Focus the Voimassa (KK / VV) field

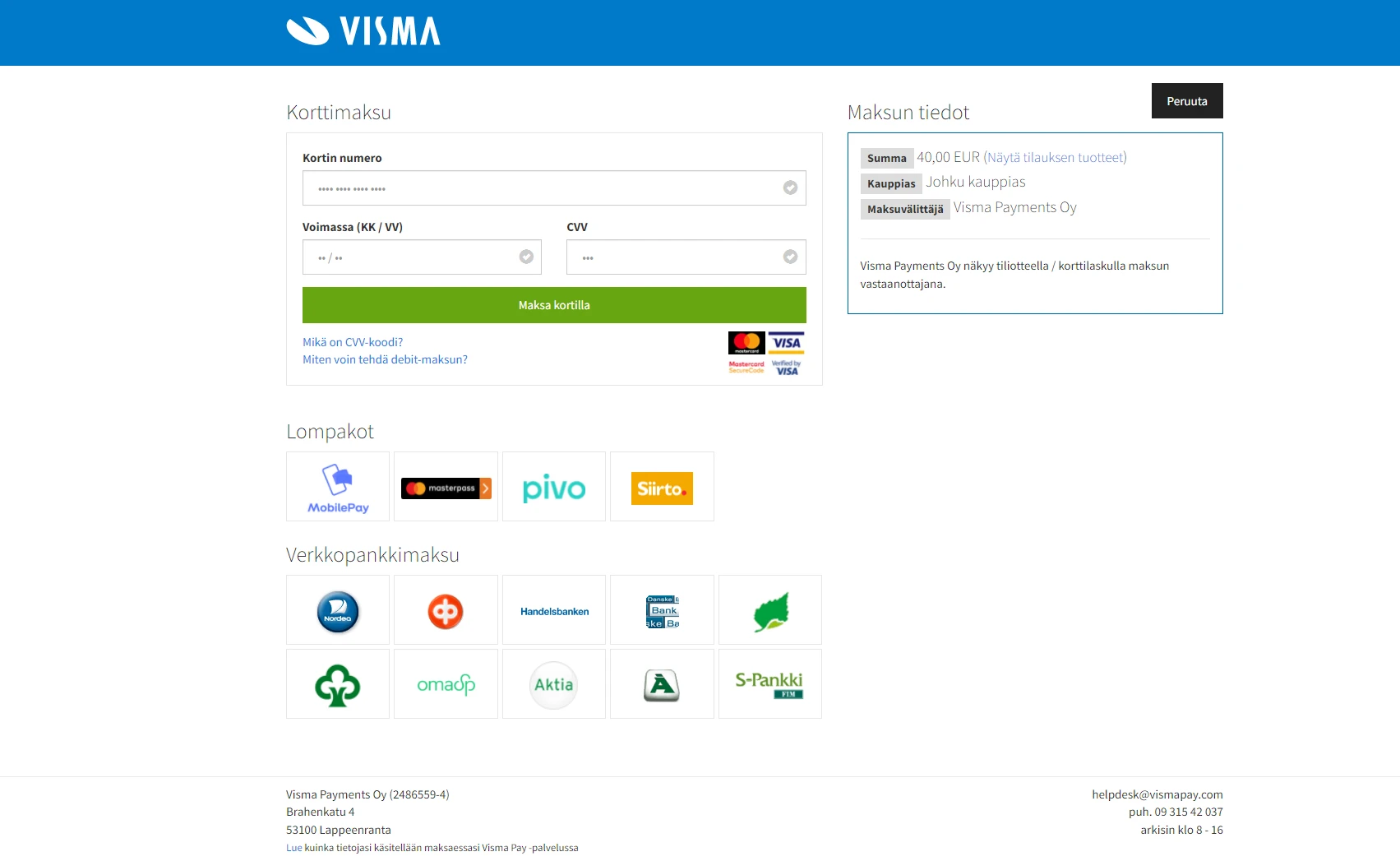(422, 257)
